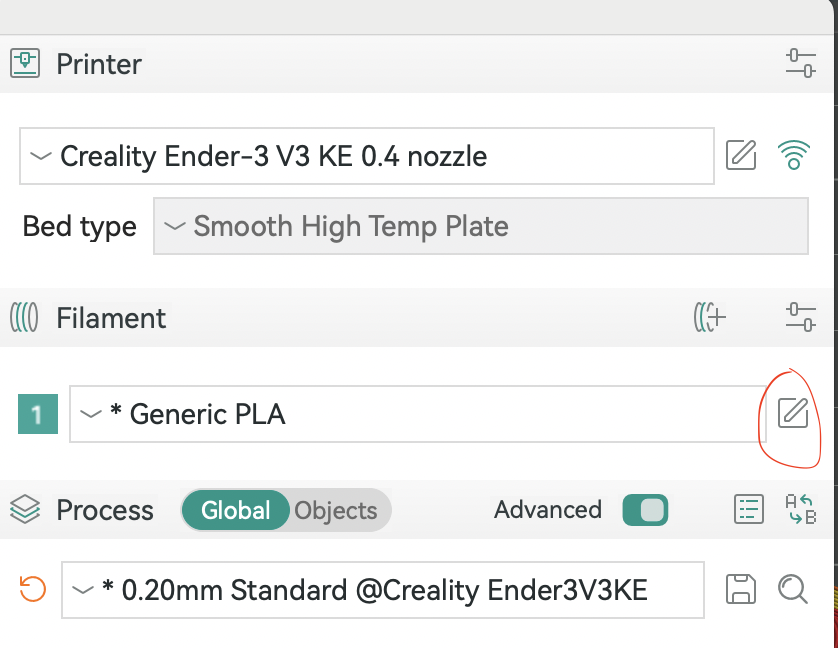Save the current process preset

pyautogui.click(x=741, y=590)
